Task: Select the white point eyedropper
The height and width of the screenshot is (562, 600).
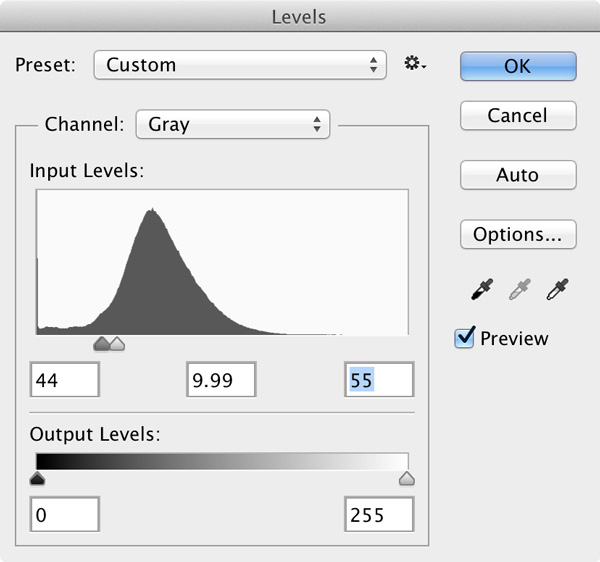Action: pos(555,290)
